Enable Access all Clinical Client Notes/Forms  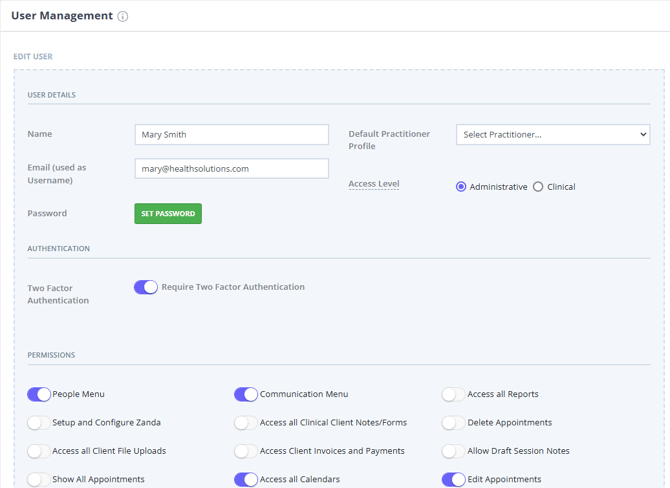[x=246, y=423]
